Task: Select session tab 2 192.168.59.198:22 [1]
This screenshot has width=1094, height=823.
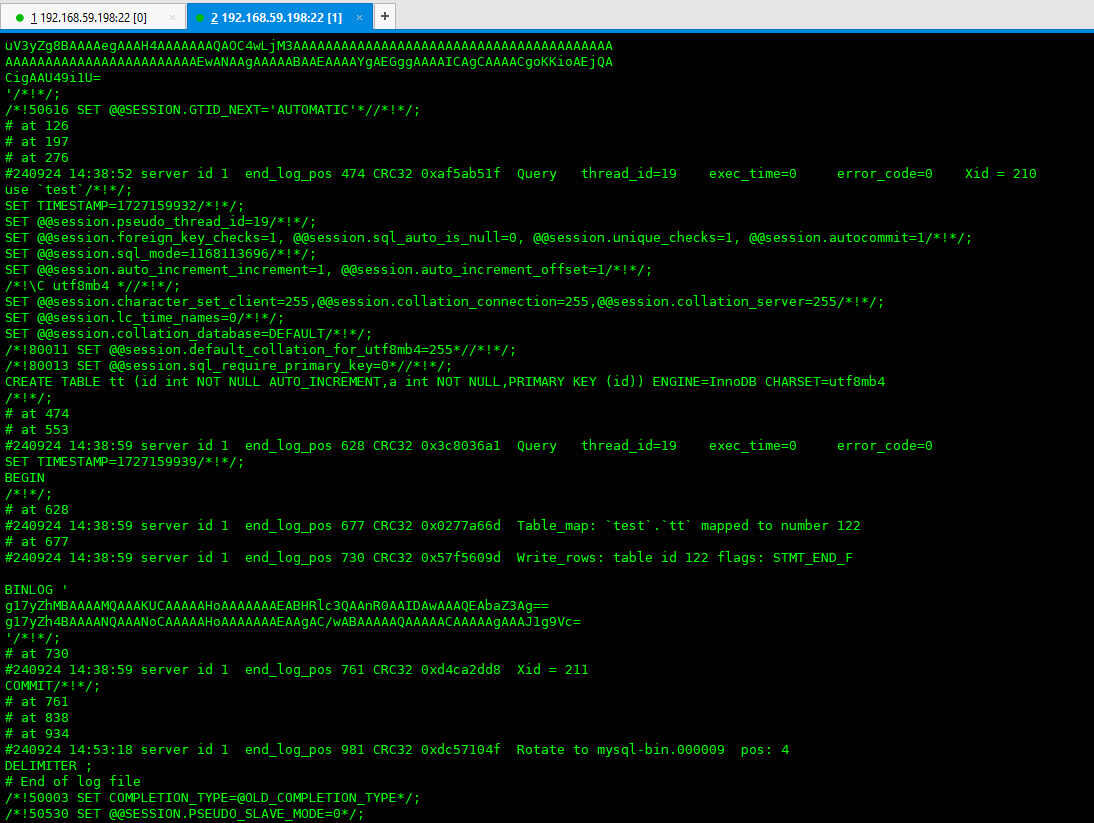Action: coord(279,17)
